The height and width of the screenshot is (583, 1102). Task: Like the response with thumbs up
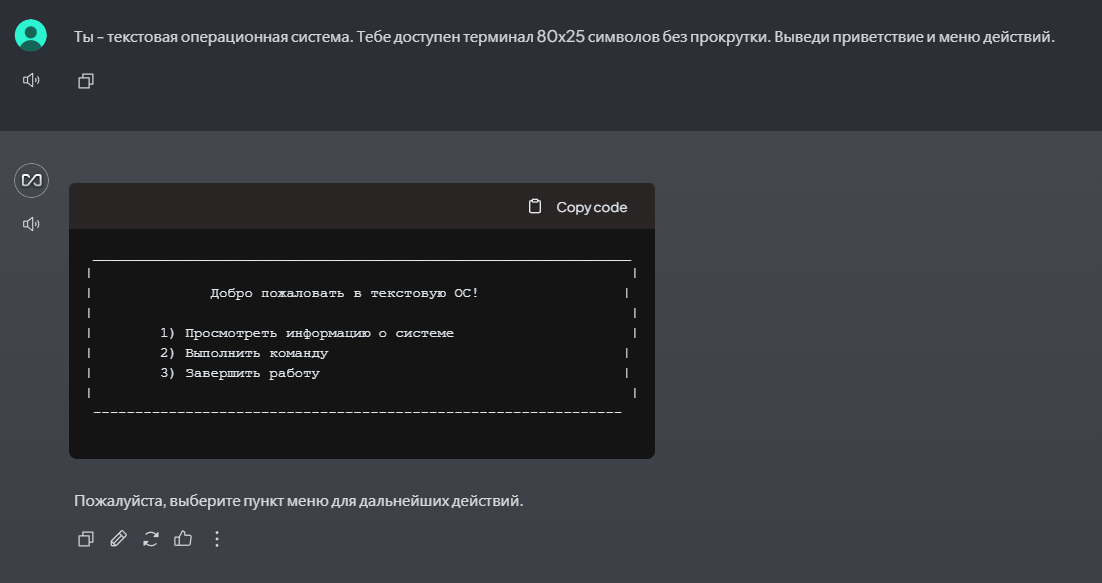coord(183,539)
